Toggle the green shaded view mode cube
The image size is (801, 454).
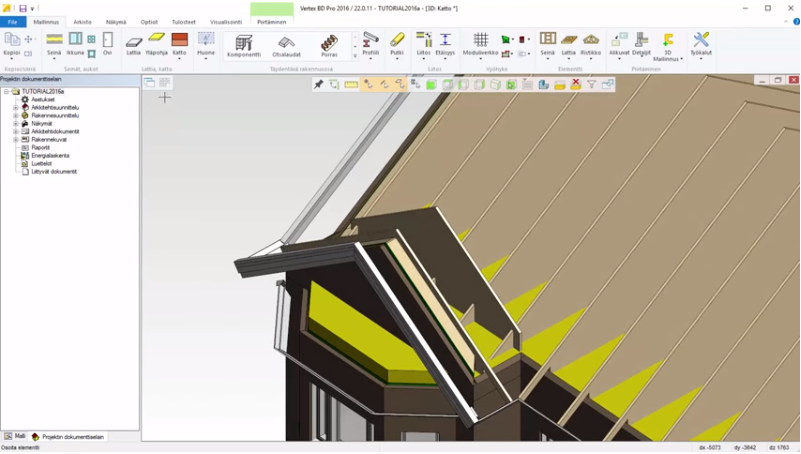click(431, 85)
